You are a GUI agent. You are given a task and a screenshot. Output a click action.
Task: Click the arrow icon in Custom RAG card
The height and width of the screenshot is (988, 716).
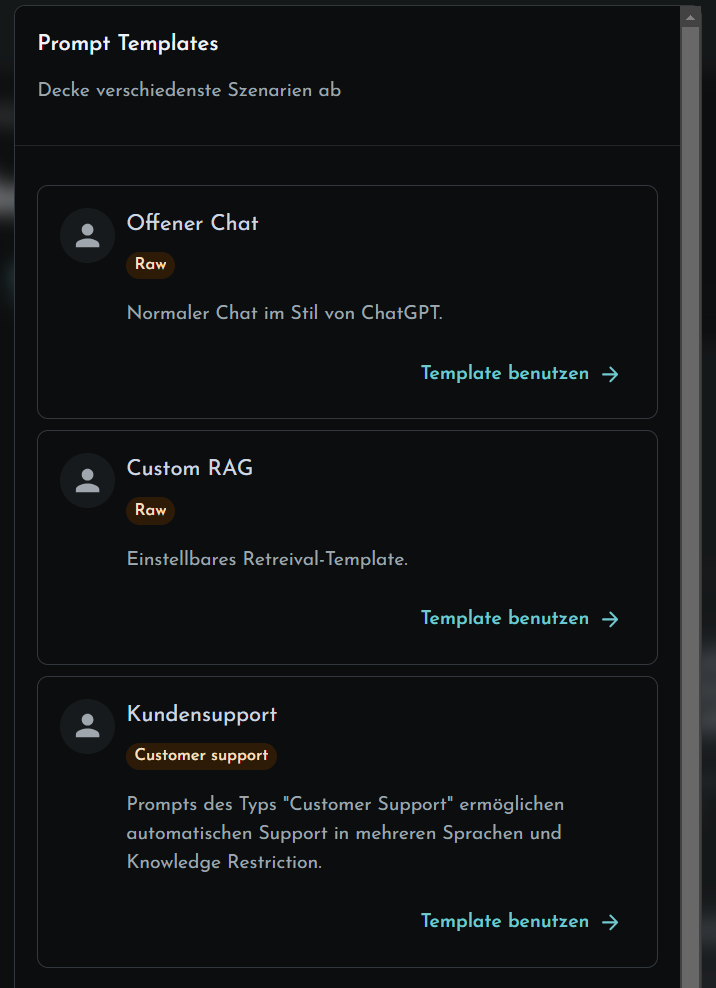(x=610, y=619)
